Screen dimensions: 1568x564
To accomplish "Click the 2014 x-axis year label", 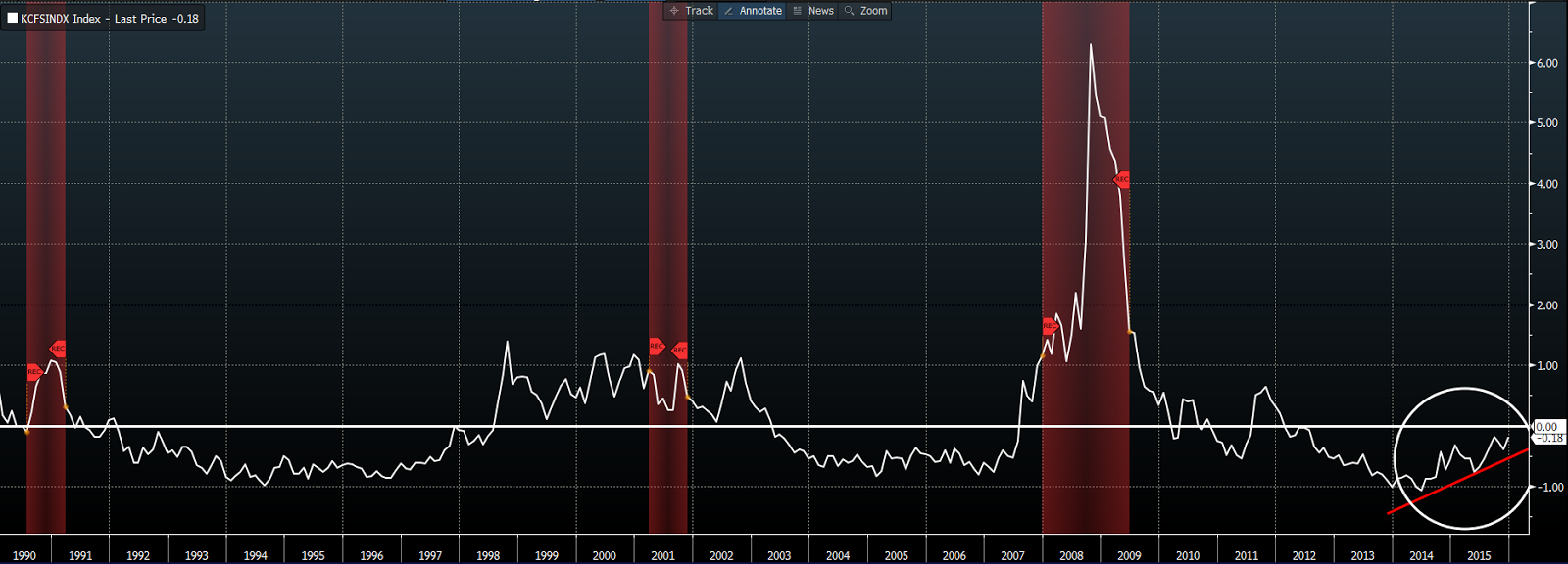I will (x=1421, y=555).
